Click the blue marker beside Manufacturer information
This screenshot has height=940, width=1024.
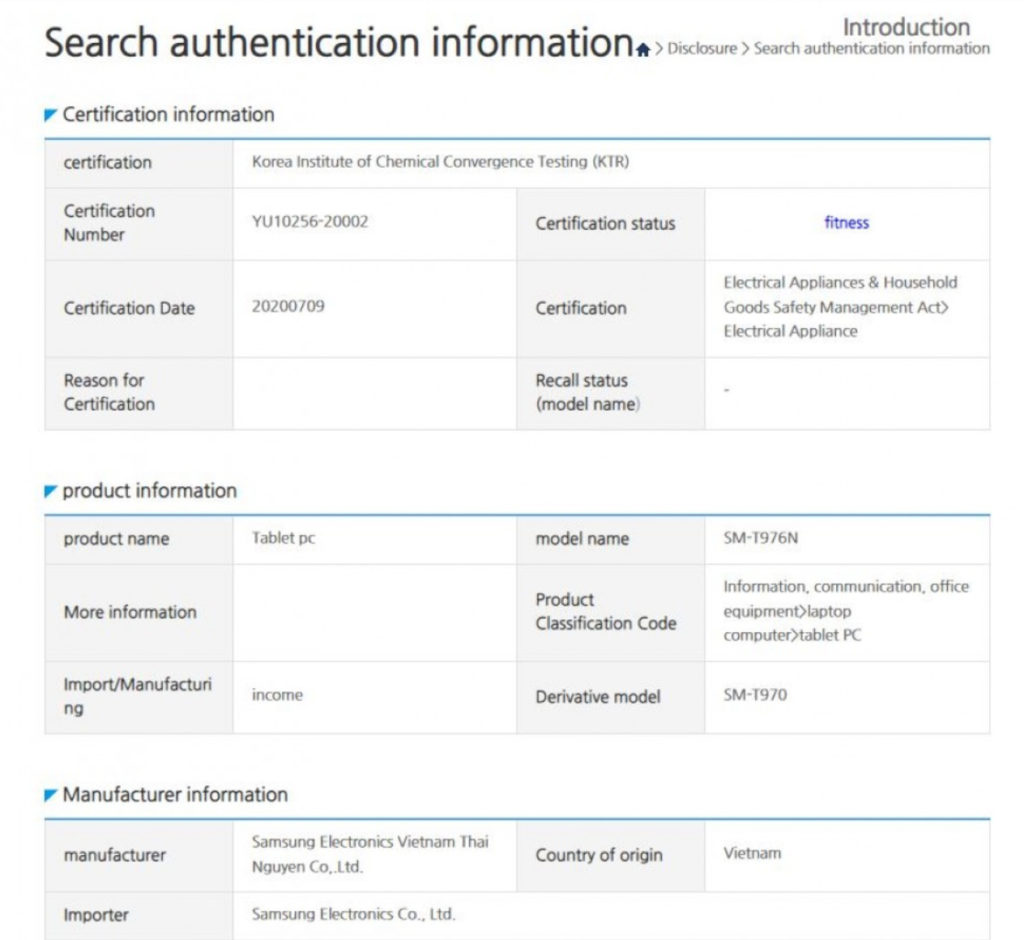coord(51,795)
